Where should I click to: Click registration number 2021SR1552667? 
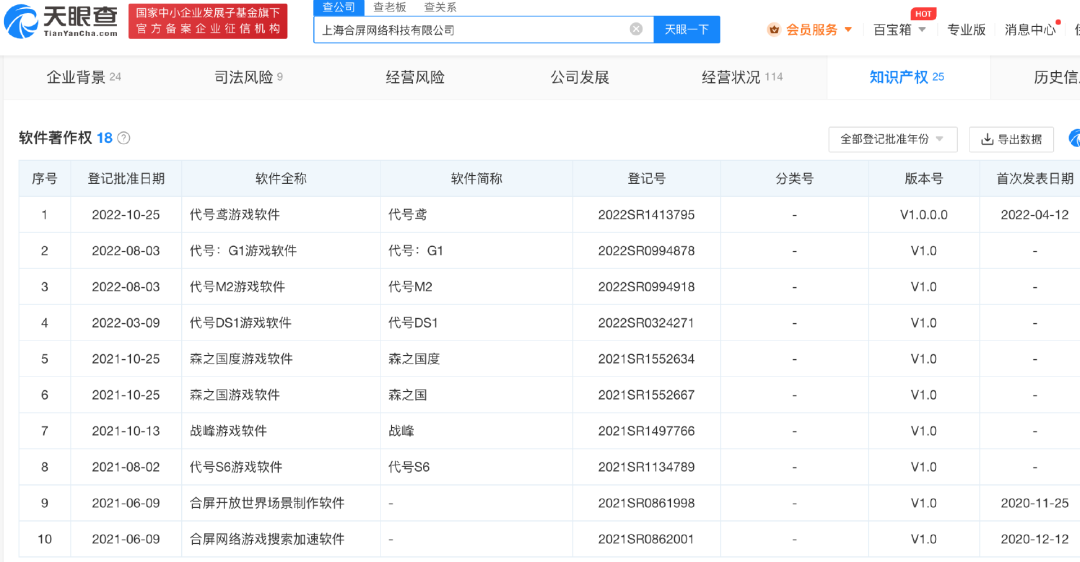(646, 395)
